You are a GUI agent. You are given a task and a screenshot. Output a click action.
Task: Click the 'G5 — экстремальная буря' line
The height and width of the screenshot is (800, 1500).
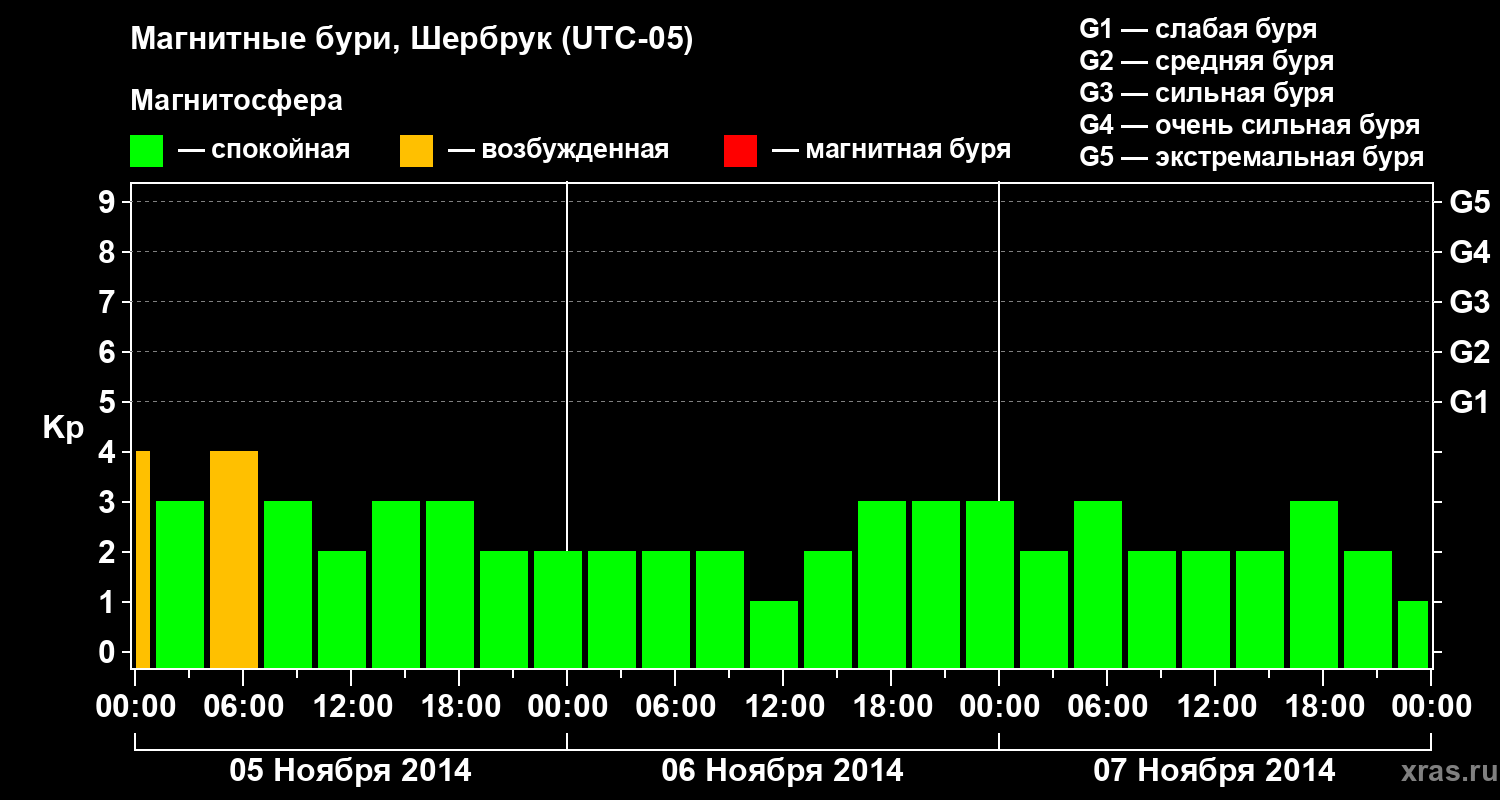tap(1251, 157)
